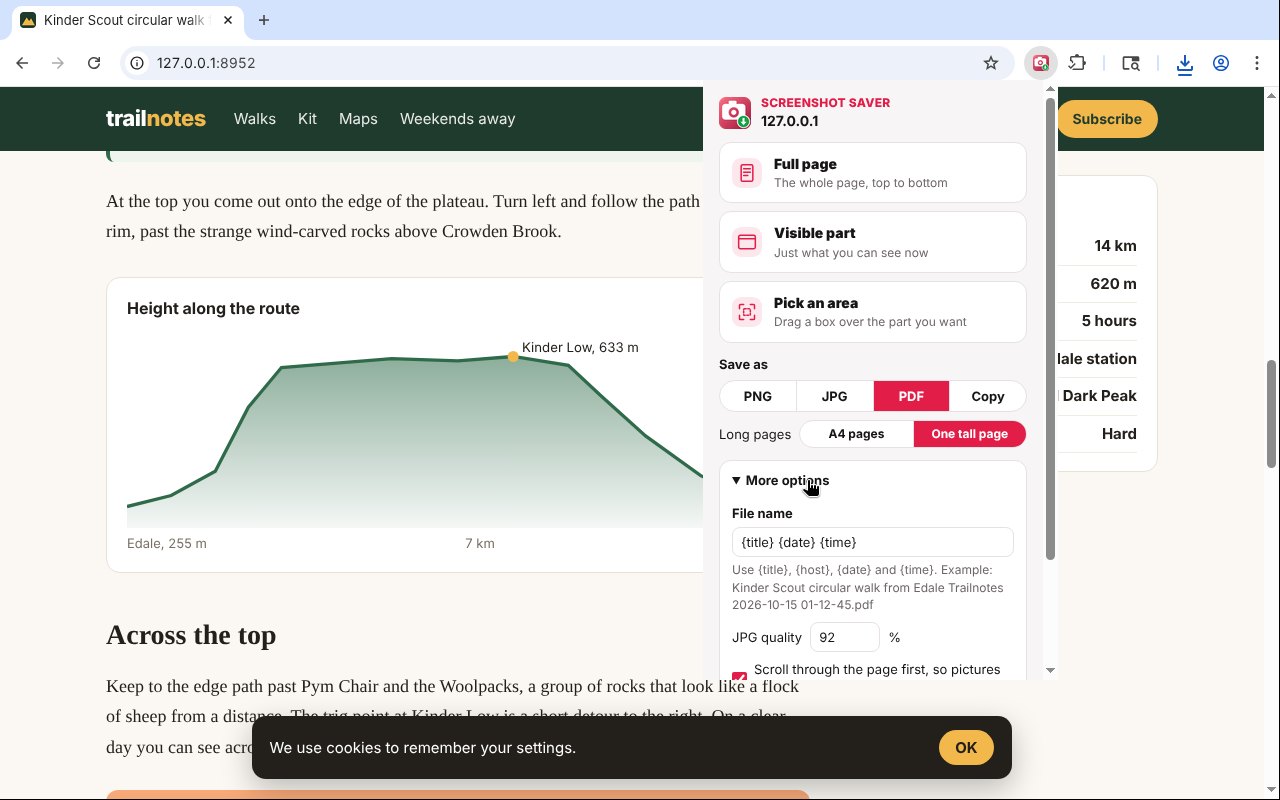This screenshot has height=800, width=1280.
Task: Select JPG as the save format
Action: pos(834,396)
